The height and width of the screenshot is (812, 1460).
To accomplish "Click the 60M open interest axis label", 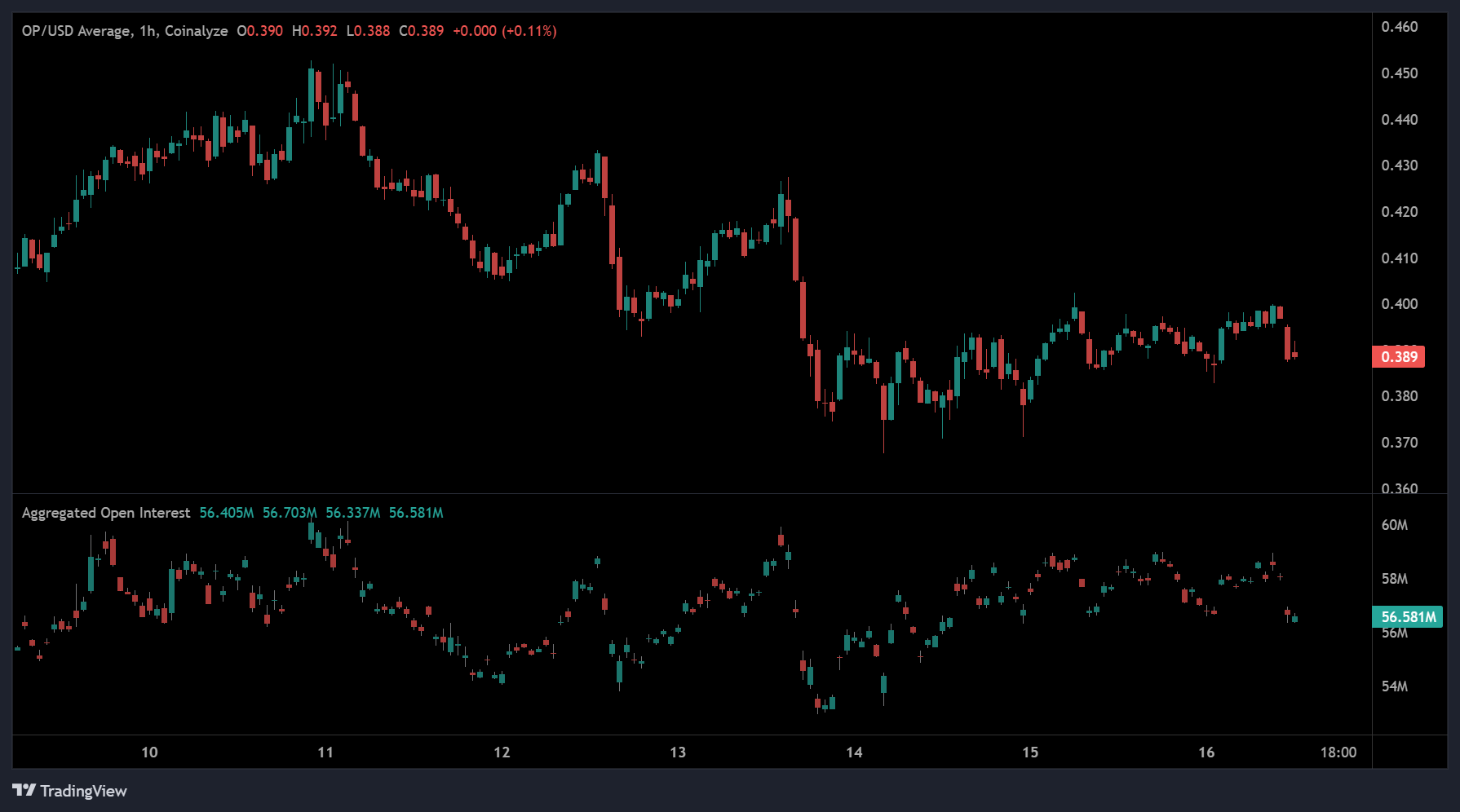I will pyautogui.click(x=1394, y=525).
